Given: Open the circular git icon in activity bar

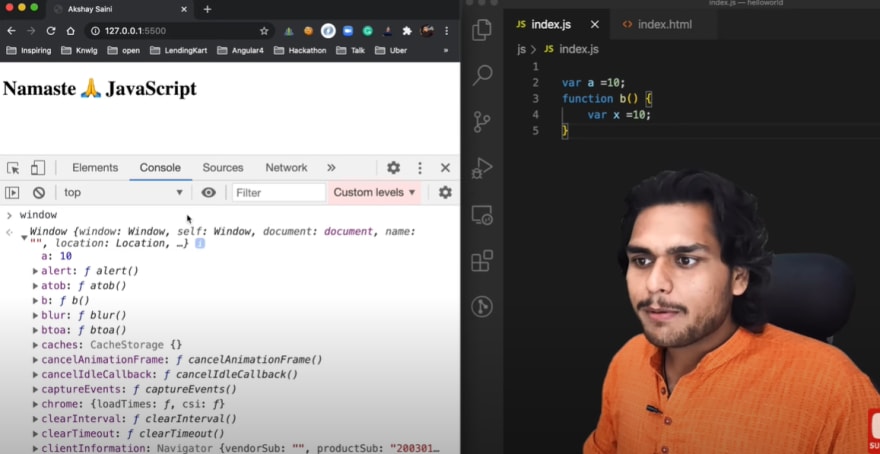Looking at the screenshot, I should (482, 306).
